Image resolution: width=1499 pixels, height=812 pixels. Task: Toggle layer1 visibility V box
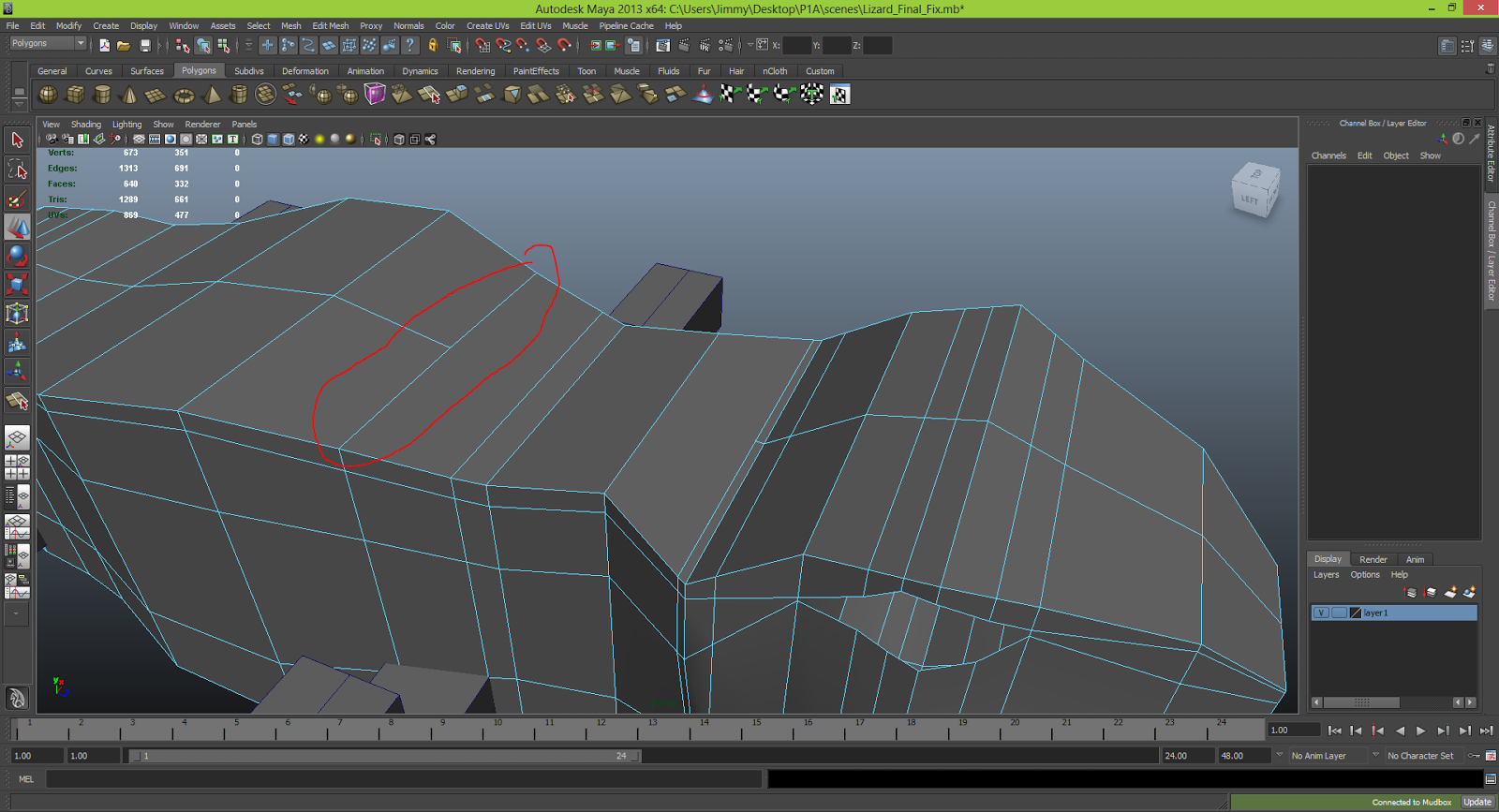1321,613
